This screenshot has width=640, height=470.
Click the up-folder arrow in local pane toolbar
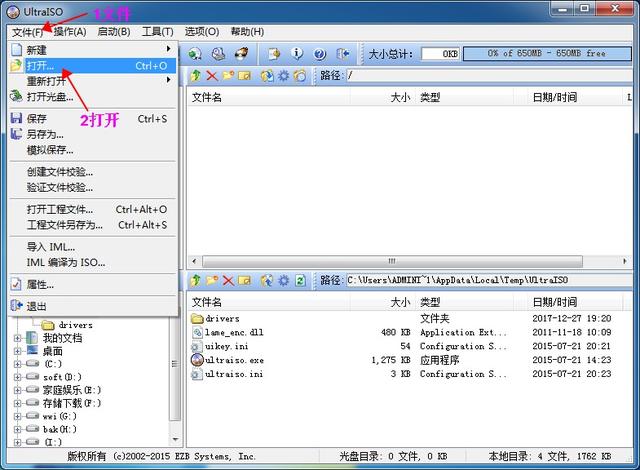pos(196,280)
